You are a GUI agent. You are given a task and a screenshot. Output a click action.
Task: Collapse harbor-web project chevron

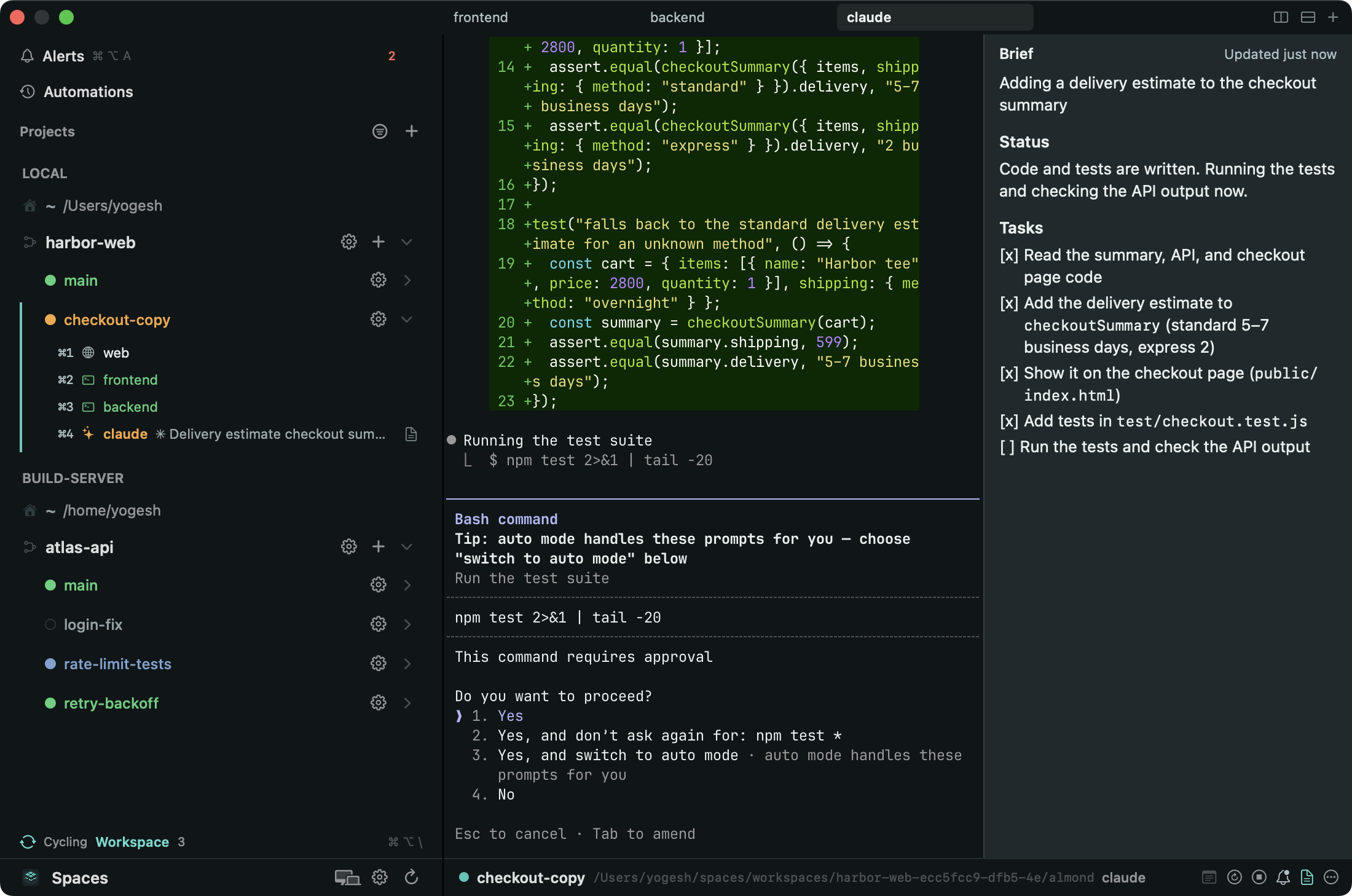point(407,242)
